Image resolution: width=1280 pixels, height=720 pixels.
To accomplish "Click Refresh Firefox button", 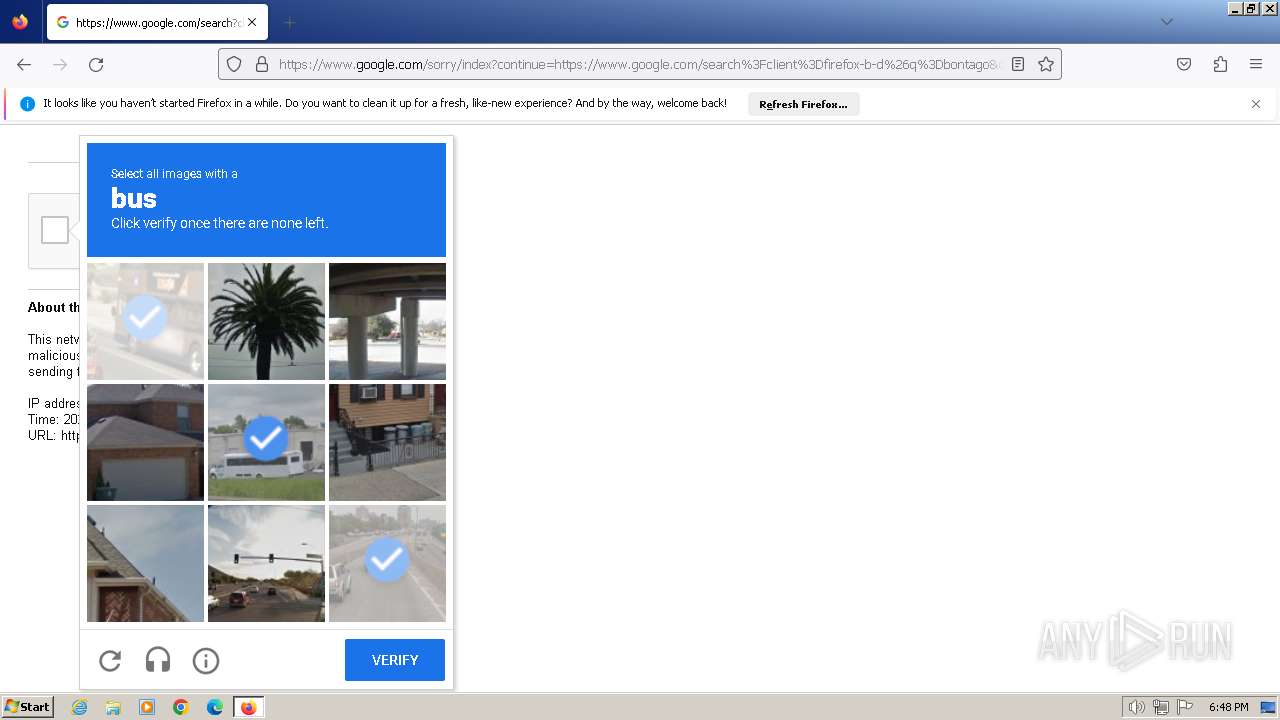I will (x=803, y=104).
